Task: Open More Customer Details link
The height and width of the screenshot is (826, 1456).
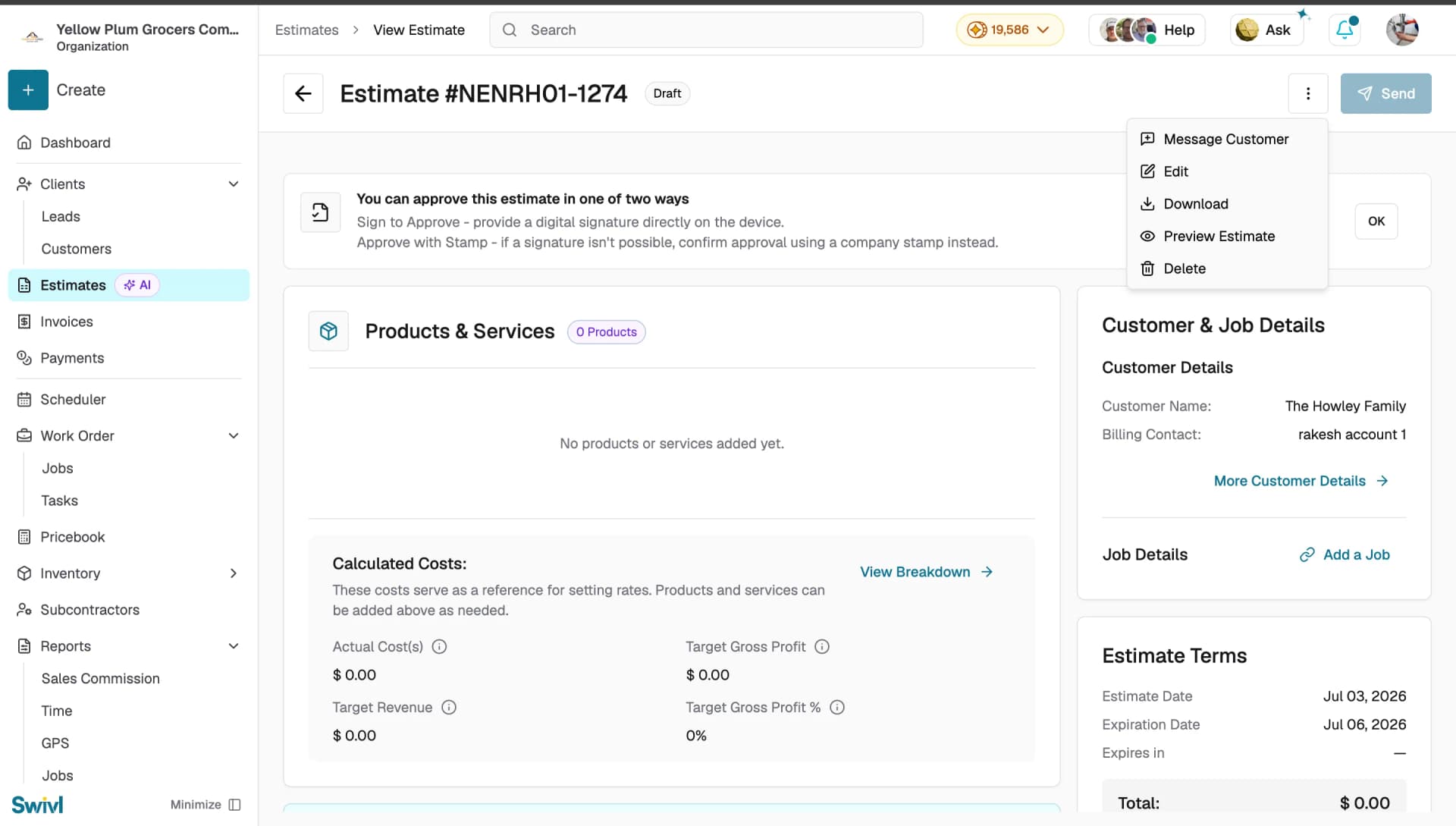Action: tap(1301, 481)
